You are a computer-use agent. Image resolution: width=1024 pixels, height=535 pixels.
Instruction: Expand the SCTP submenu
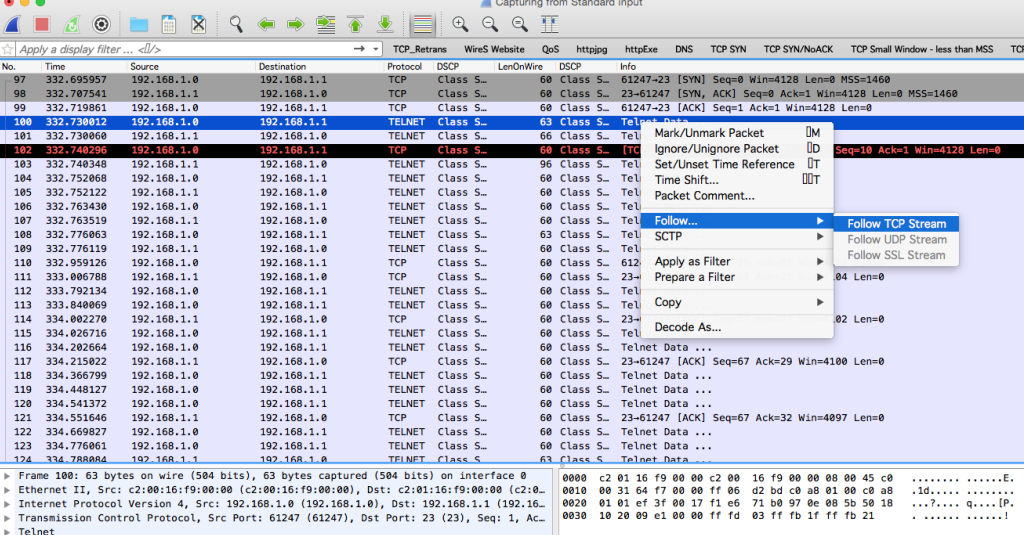pyautogui.click(x=737, y=236)
